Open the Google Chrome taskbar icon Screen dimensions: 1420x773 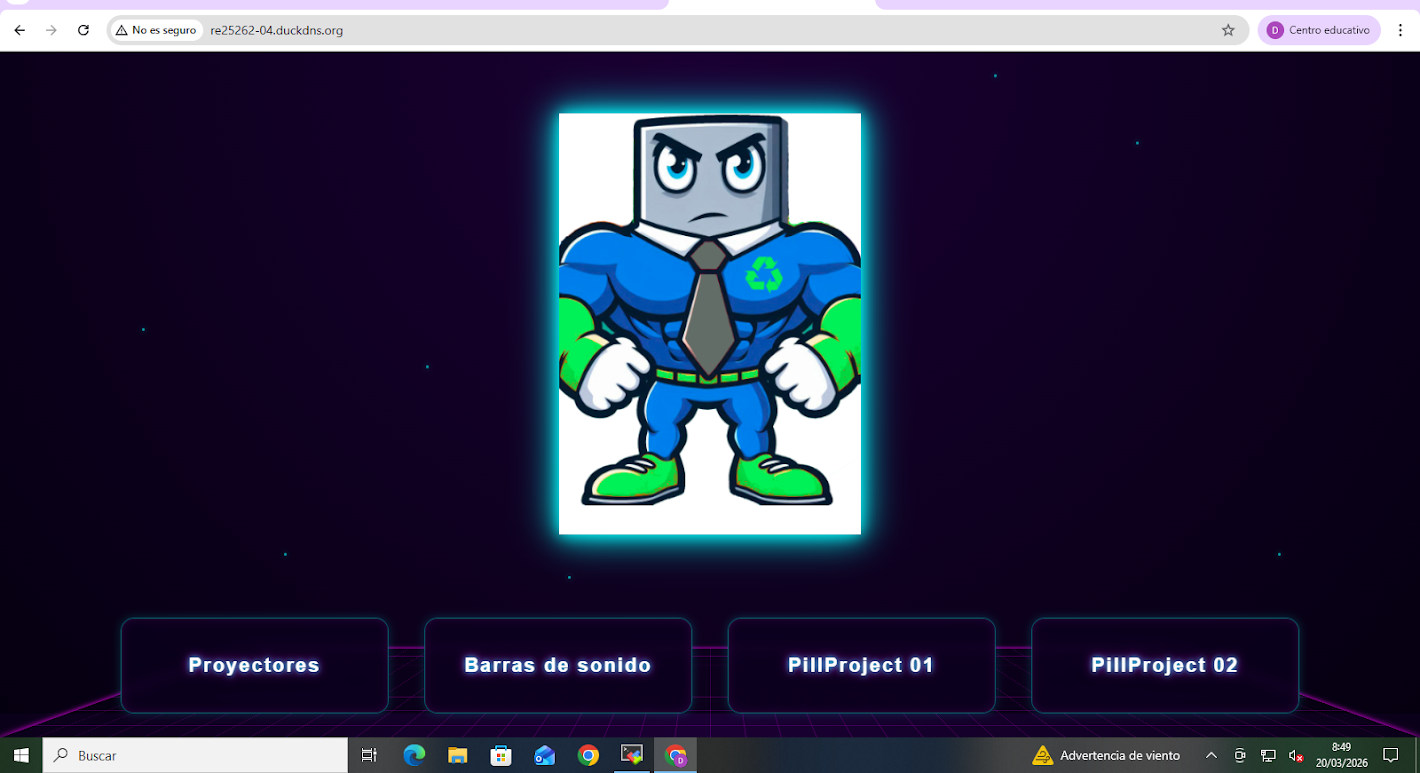[588, 755]
